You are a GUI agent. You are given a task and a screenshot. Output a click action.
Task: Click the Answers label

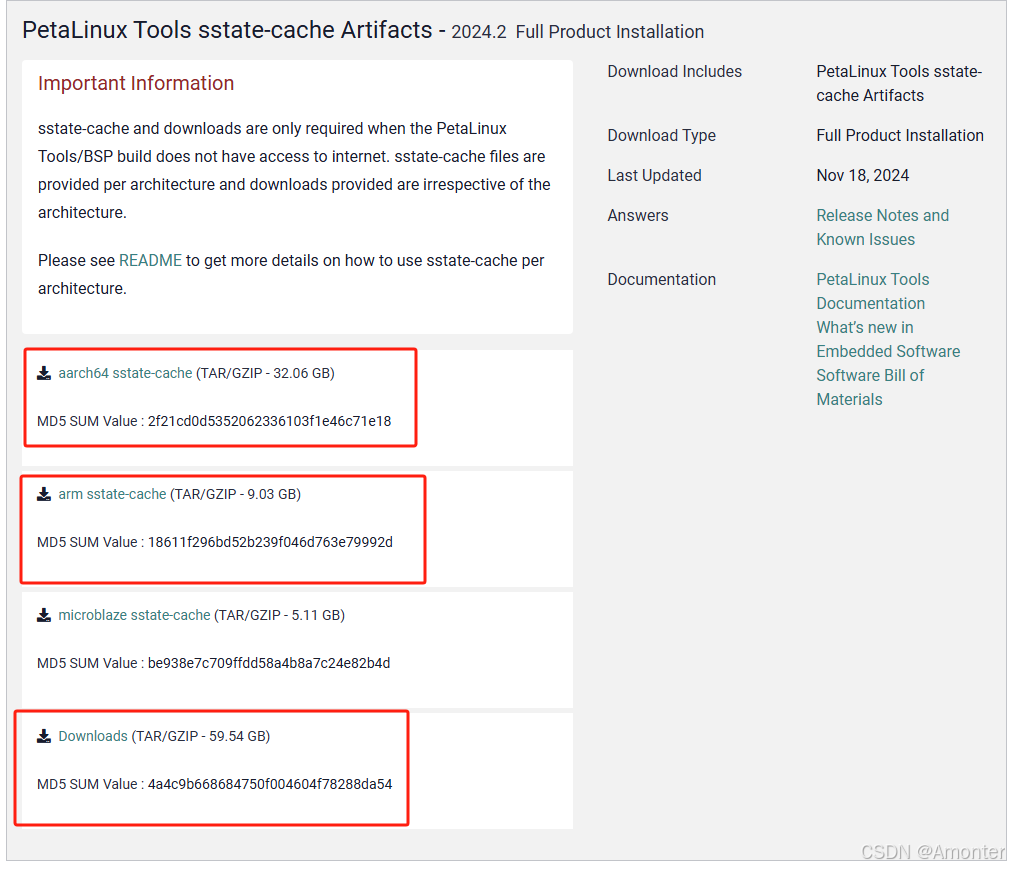638,216
